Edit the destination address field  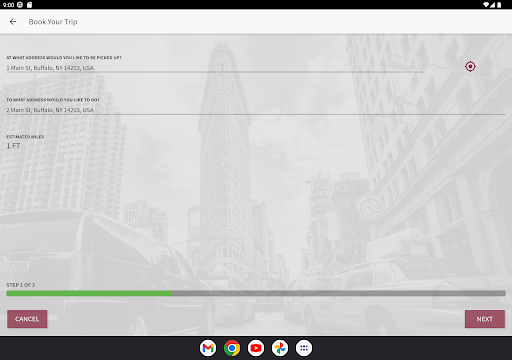coord(256,110)
